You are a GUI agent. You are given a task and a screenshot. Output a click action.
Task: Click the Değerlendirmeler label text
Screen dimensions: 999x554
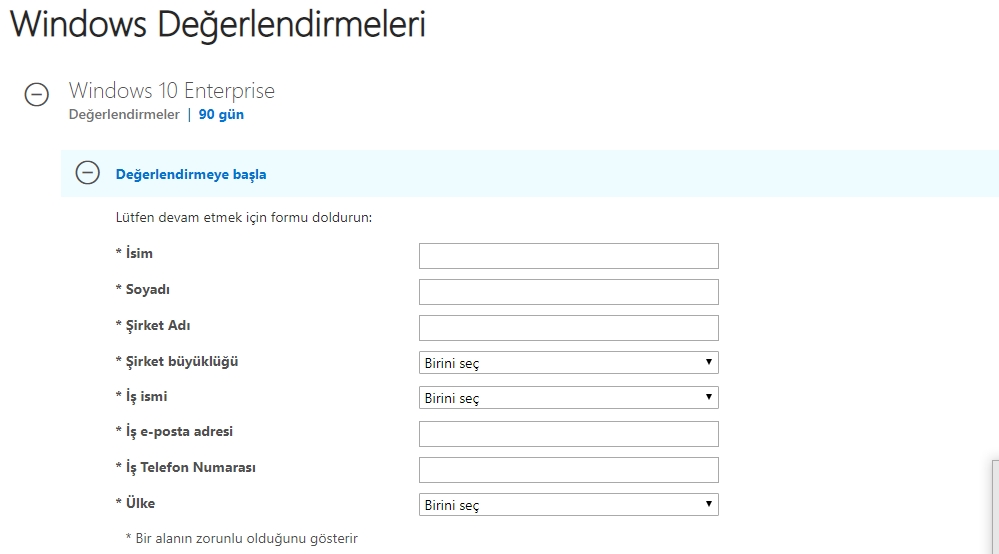click(124, 115)
